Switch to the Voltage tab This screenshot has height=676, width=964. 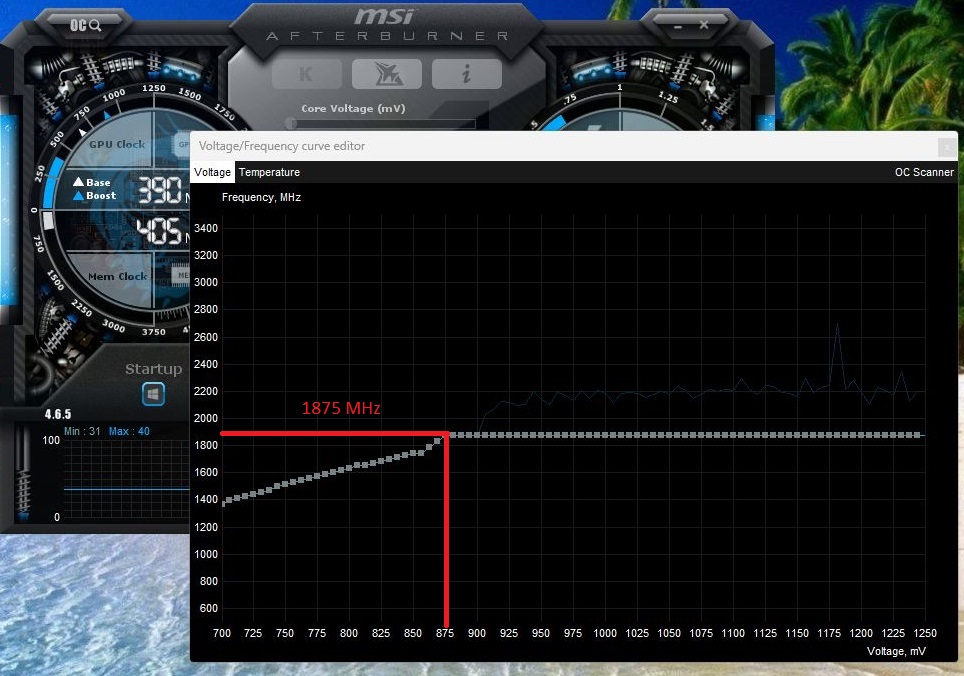[x=213, y=172]
